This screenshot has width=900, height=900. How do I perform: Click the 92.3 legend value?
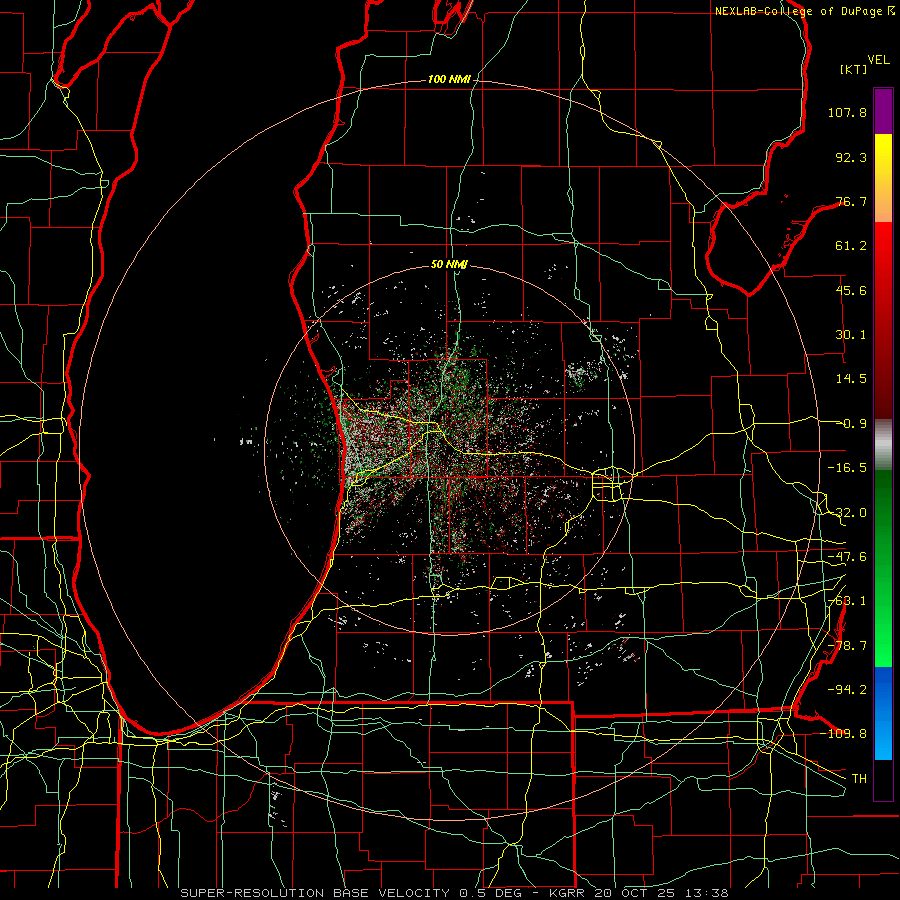tap(851, 157)
